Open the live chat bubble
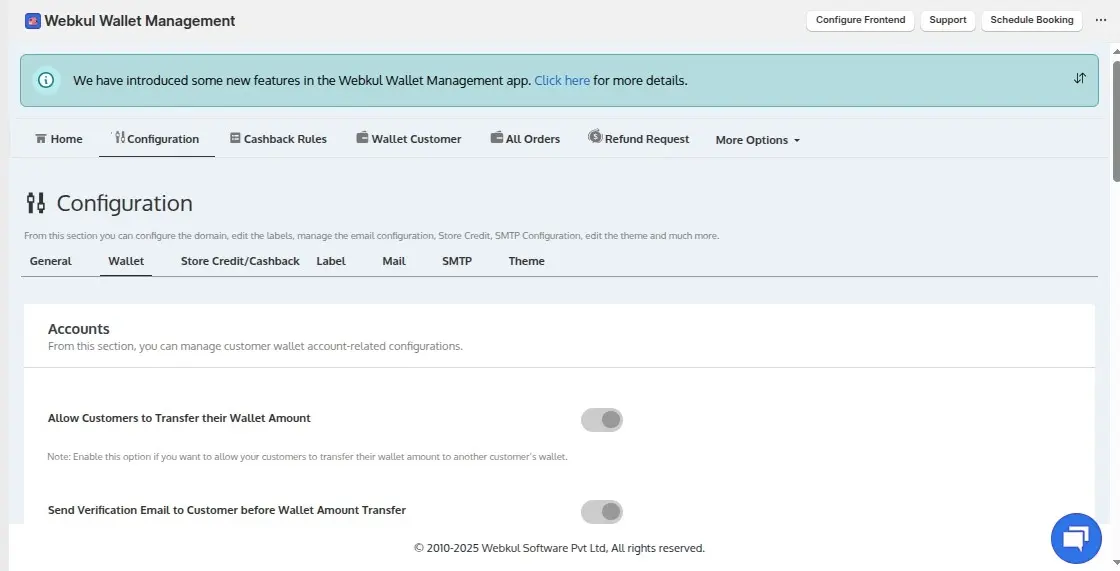 point(1076,538)
